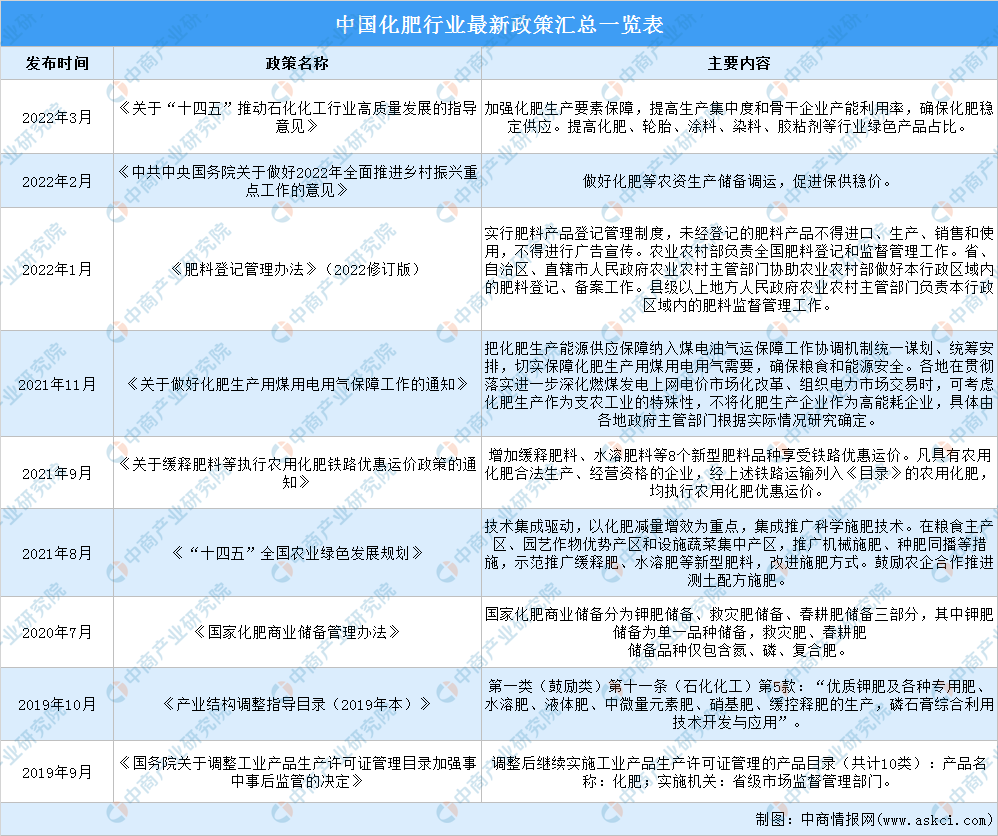Select the 2019年9月 date cell

(x=57, y=771)
